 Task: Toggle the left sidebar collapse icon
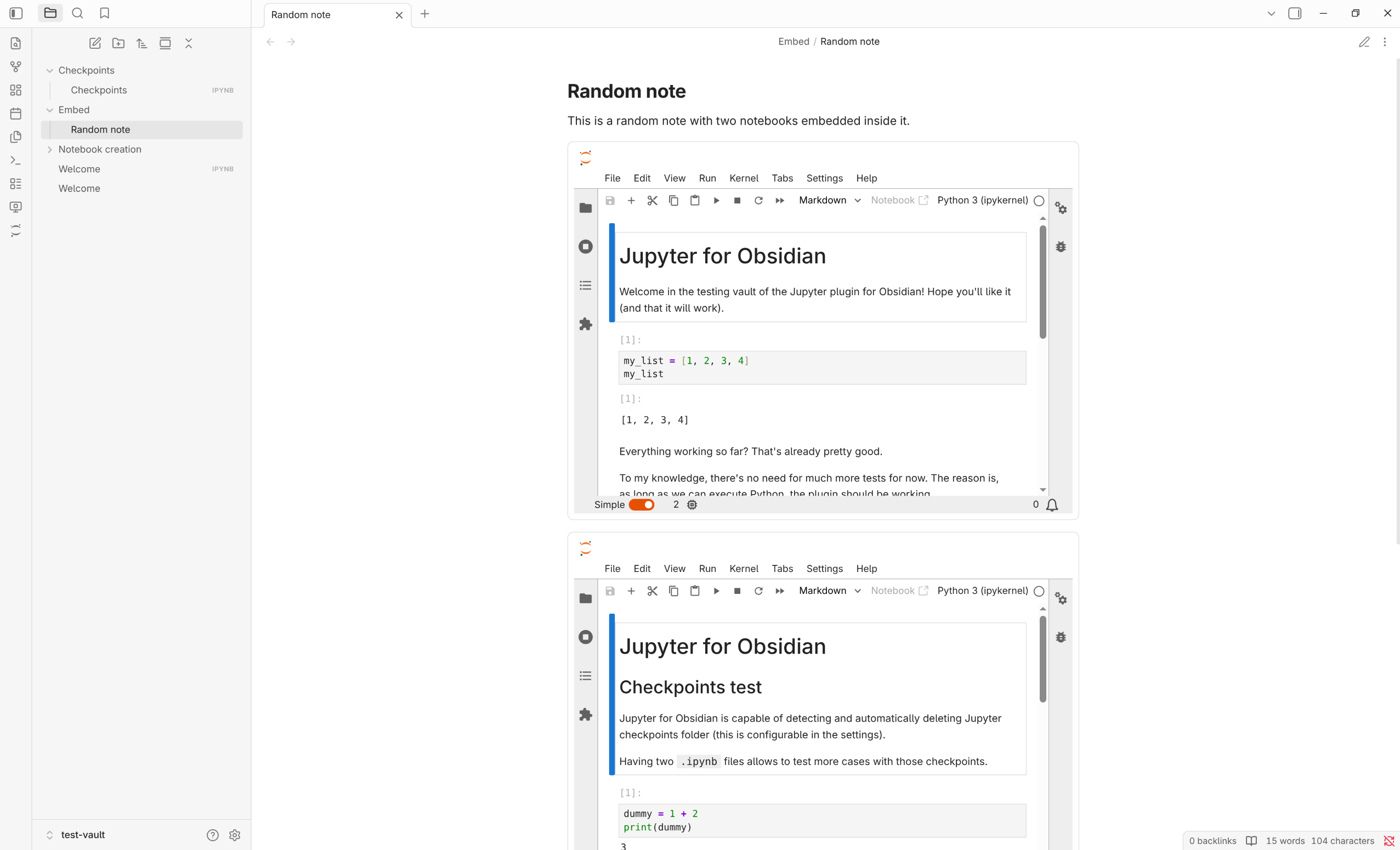[x=16, y=13]
